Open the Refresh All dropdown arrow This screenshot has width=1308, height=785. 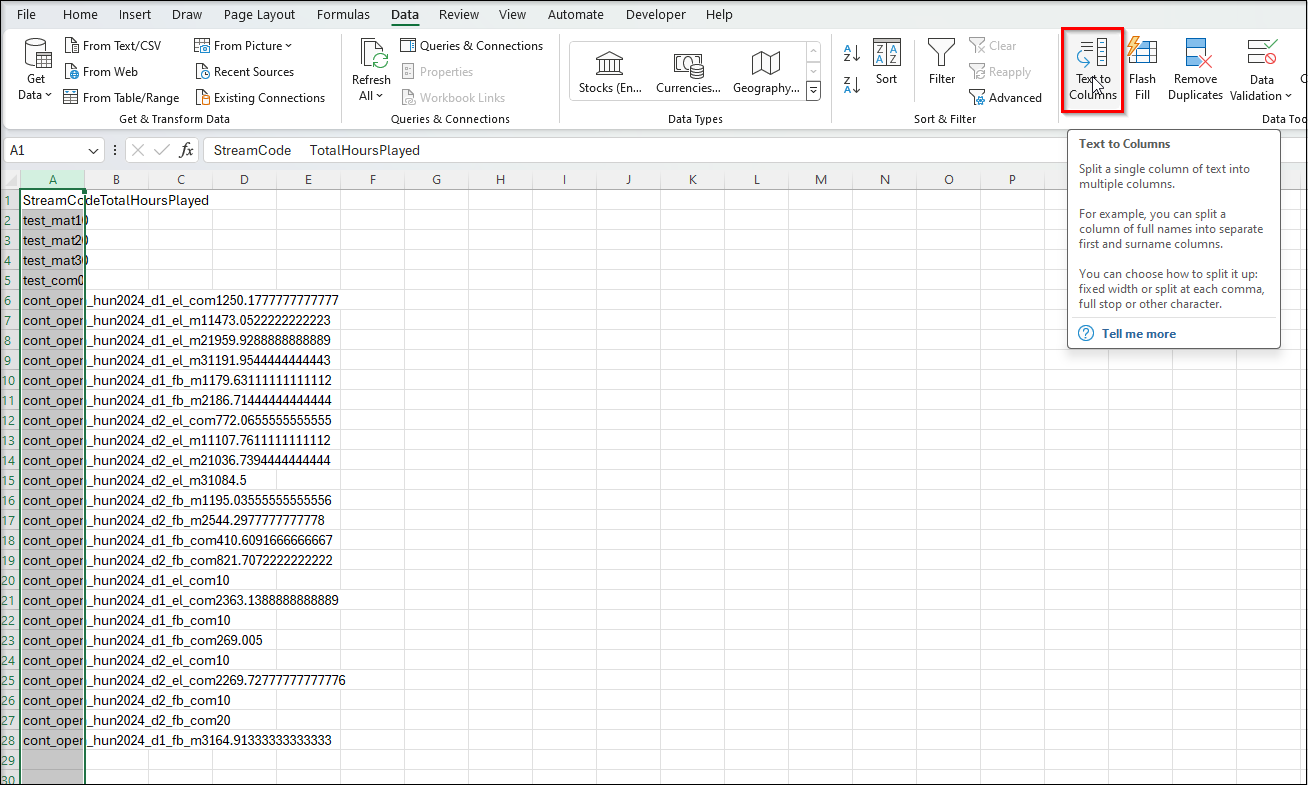tap(371, 96)
